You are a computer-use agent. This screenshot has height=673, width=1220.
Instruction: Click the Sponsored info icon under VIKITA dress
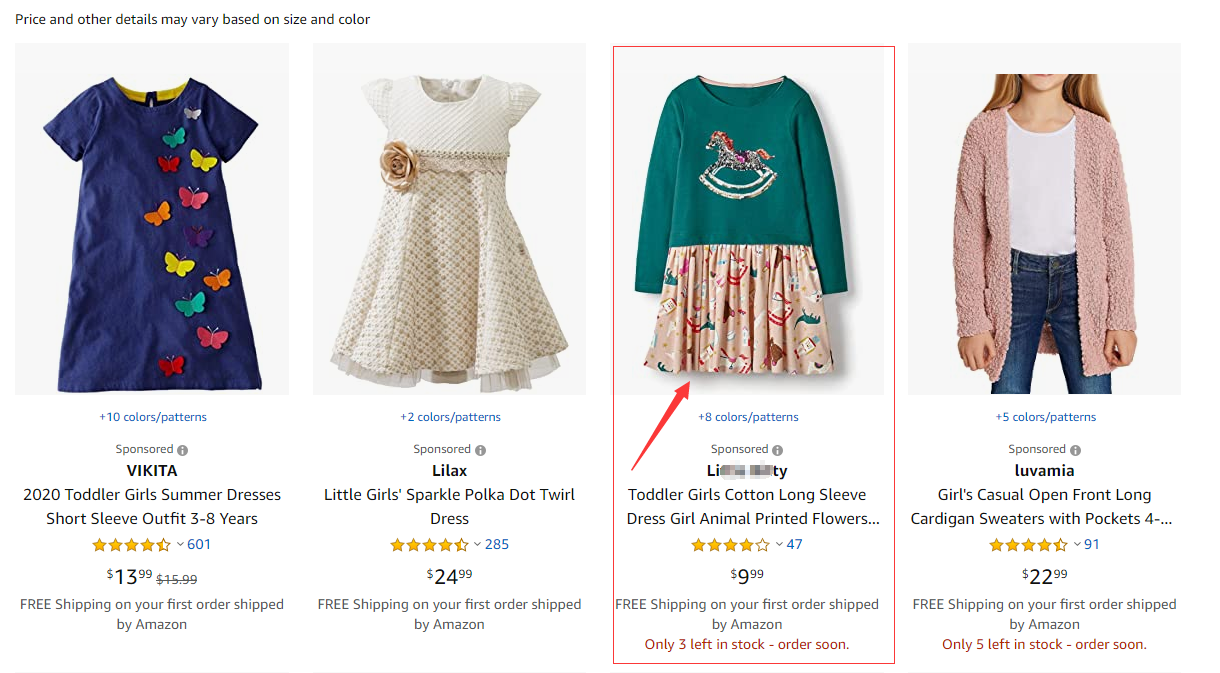pos(183,450)
